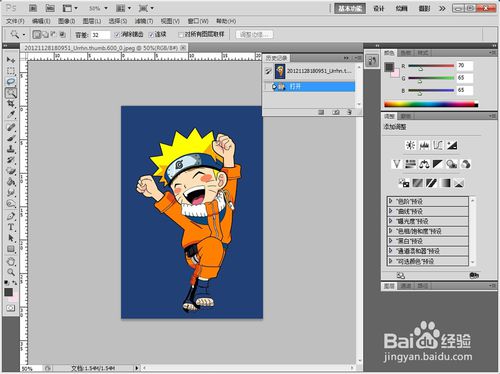Expand the "色阶"预设 presets group
The width and height of the screenshot is (500, 374).
(x=391, y=201)
